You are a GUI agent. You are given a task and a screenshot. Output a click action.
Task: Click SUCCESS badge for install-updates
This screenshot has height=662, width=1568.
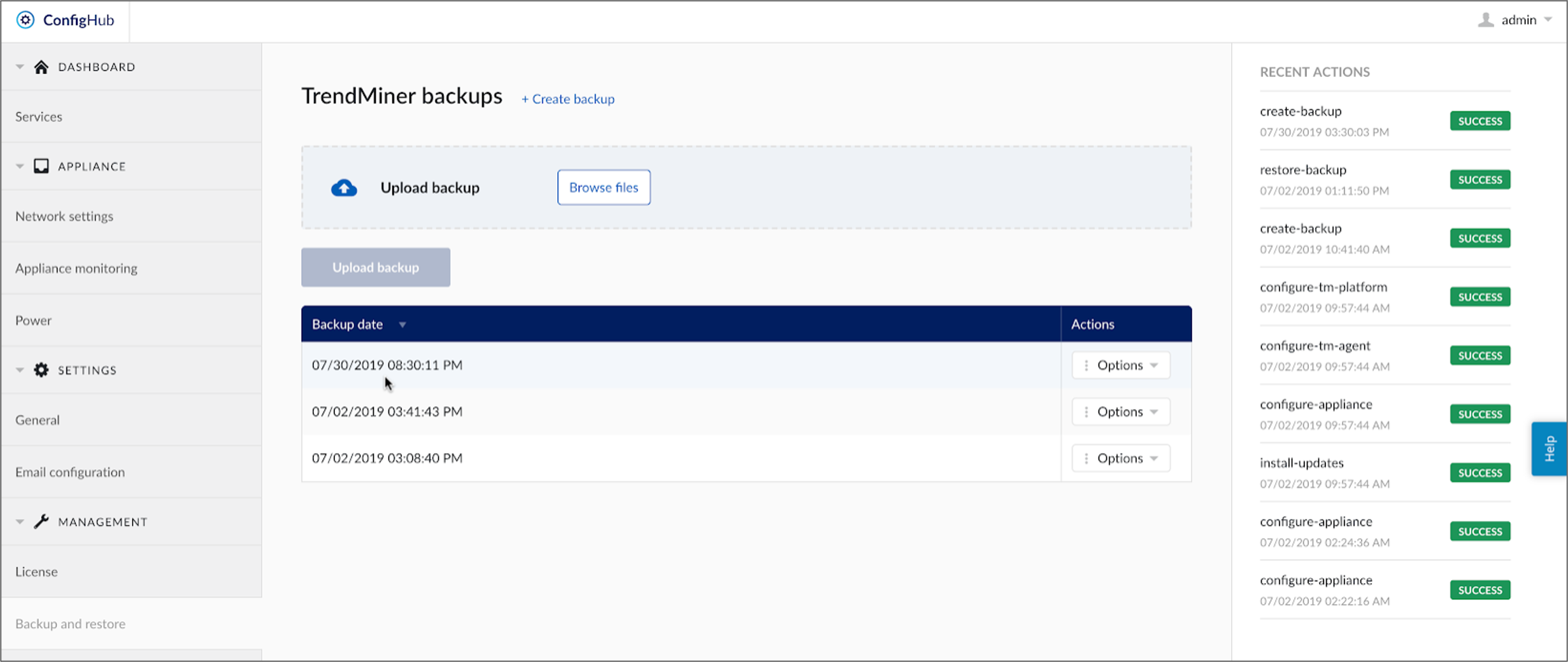click(1480, 472)
